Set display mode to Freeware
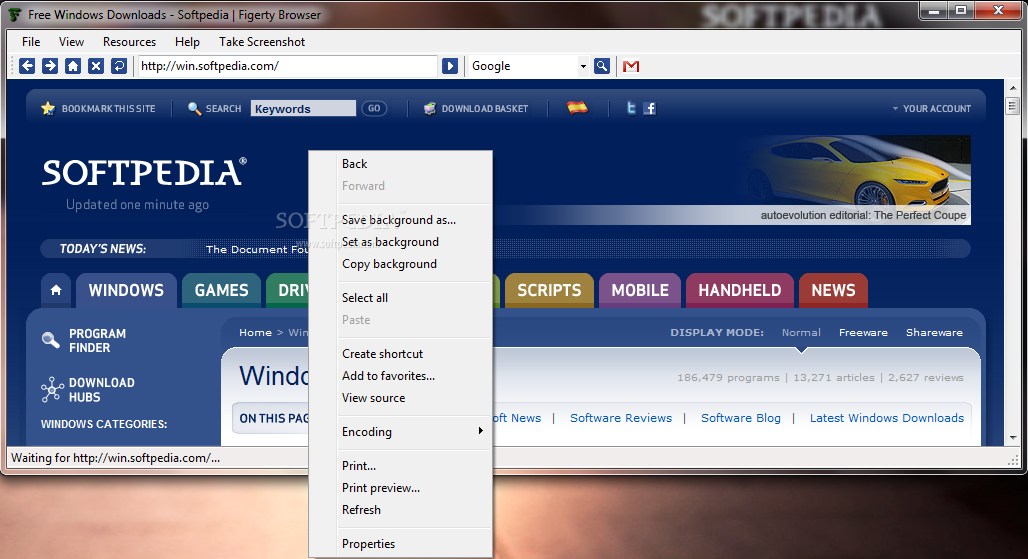Image resolution: width=1028 pixels, height=559 pixels. click(x=863, y=332)
